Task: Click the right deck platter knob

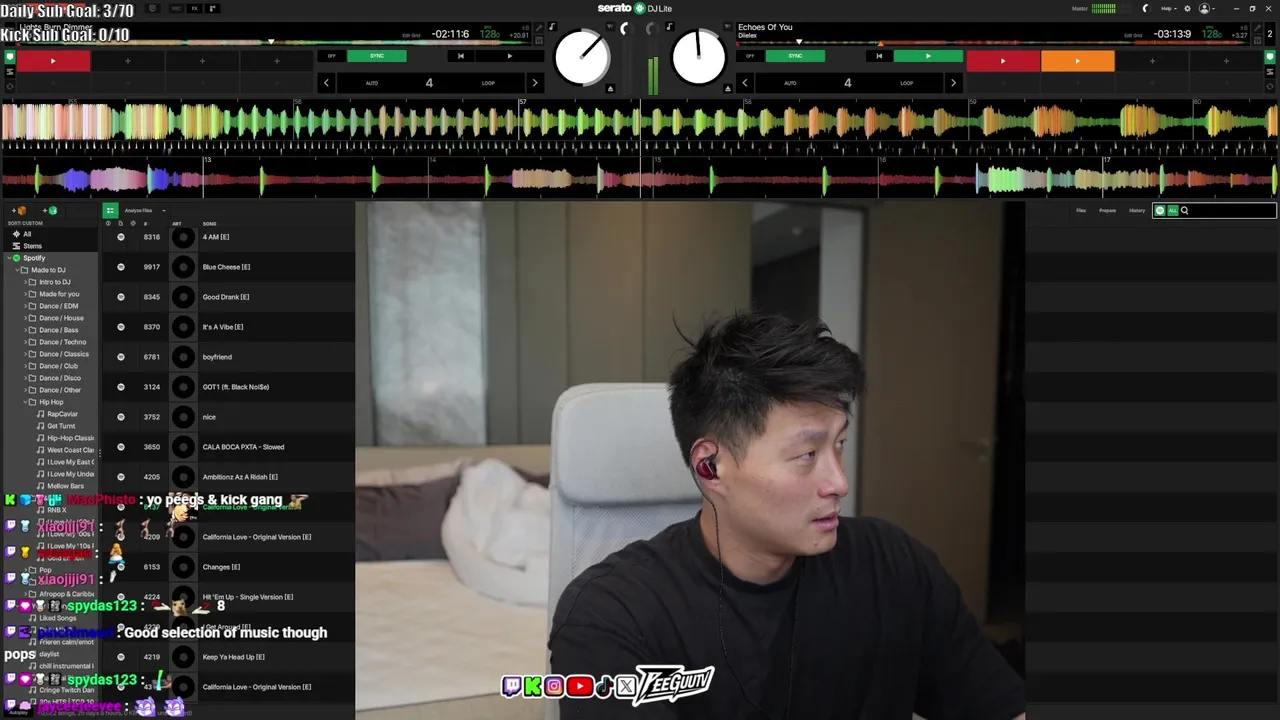Action: click(698, 58)
